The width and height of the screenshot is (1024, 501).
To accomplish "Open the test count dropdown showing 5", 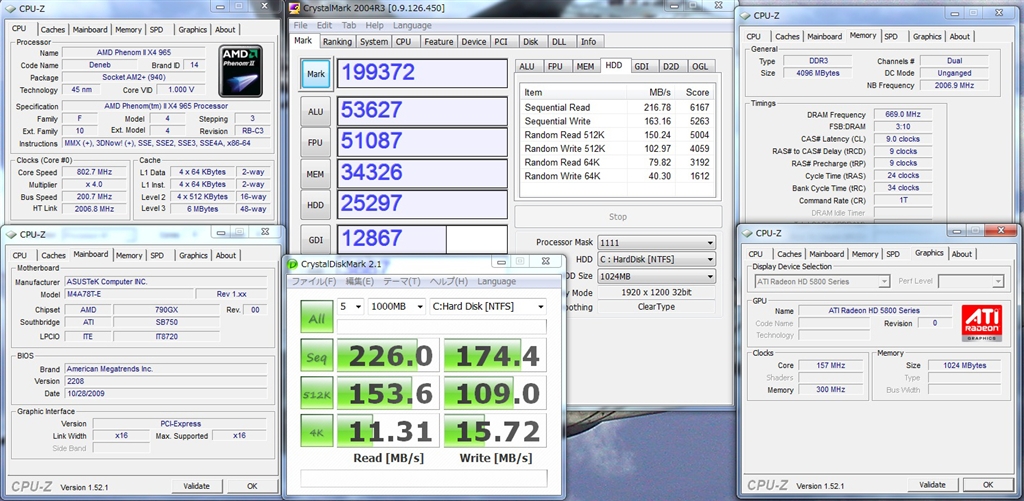I will (x=350, y=306).
